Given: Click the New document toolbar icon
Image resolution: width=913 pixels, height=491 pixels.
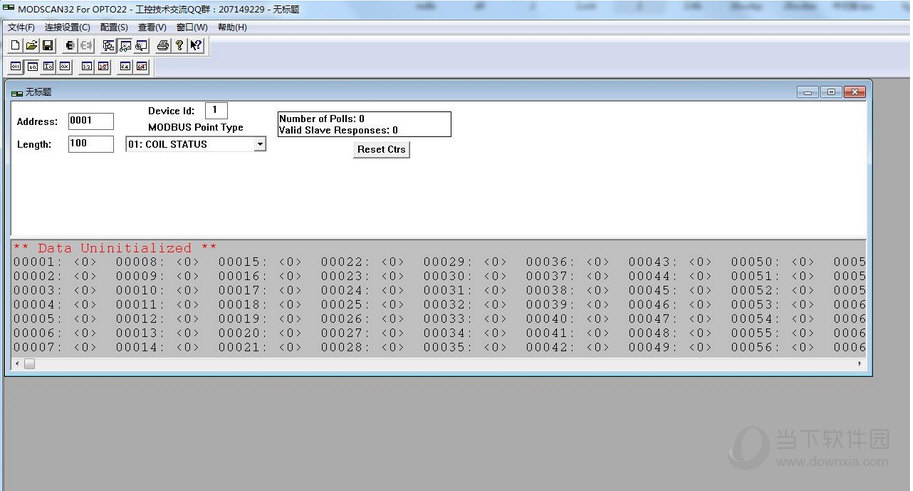Looking at the screenshot, I should (16, 46).
